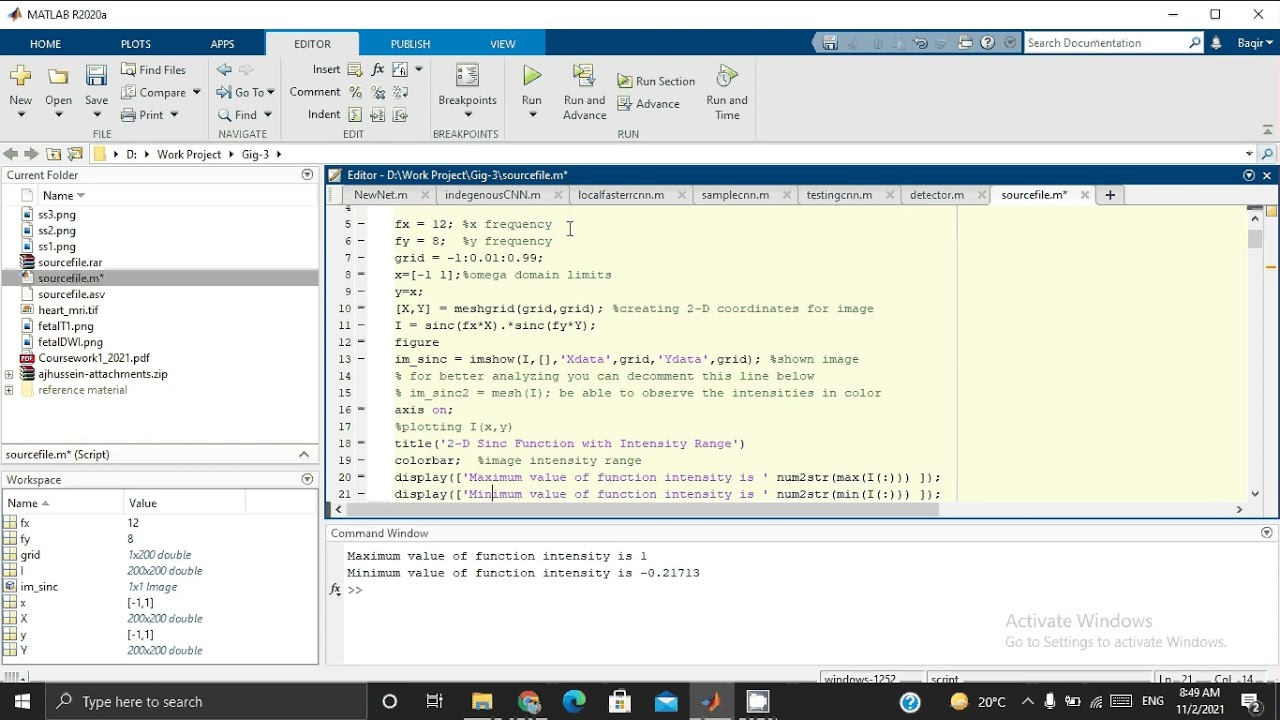This screenshot has width=1280, height=720.
Task: Click the Compare button
Action: click(x=153, y=92)
